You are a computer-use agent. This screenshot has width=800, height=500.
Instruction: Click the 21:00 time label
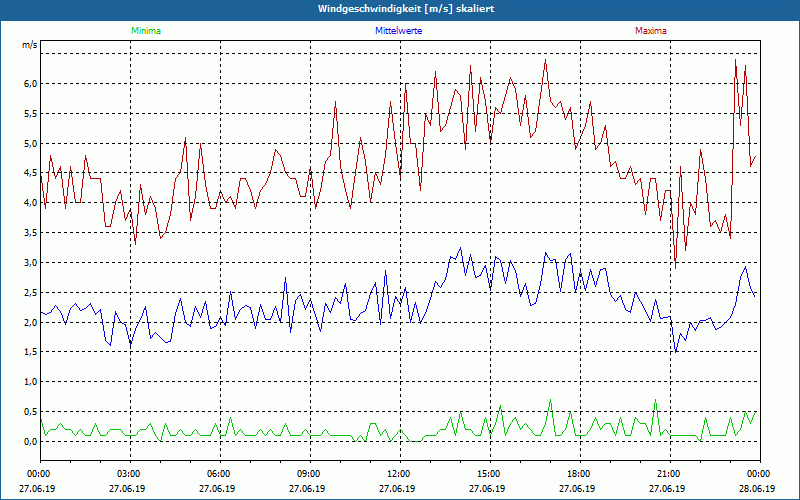668,474
